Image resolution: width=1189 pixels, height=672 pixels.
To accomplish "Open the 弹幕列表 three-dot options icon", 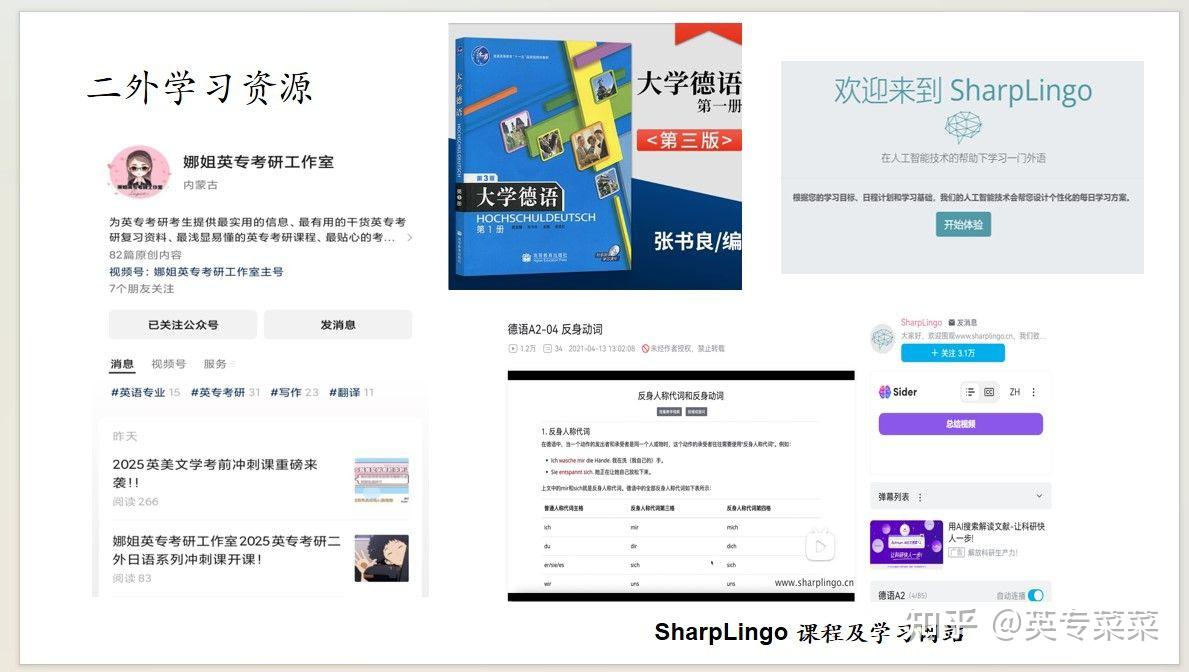I will pos(921,498).
